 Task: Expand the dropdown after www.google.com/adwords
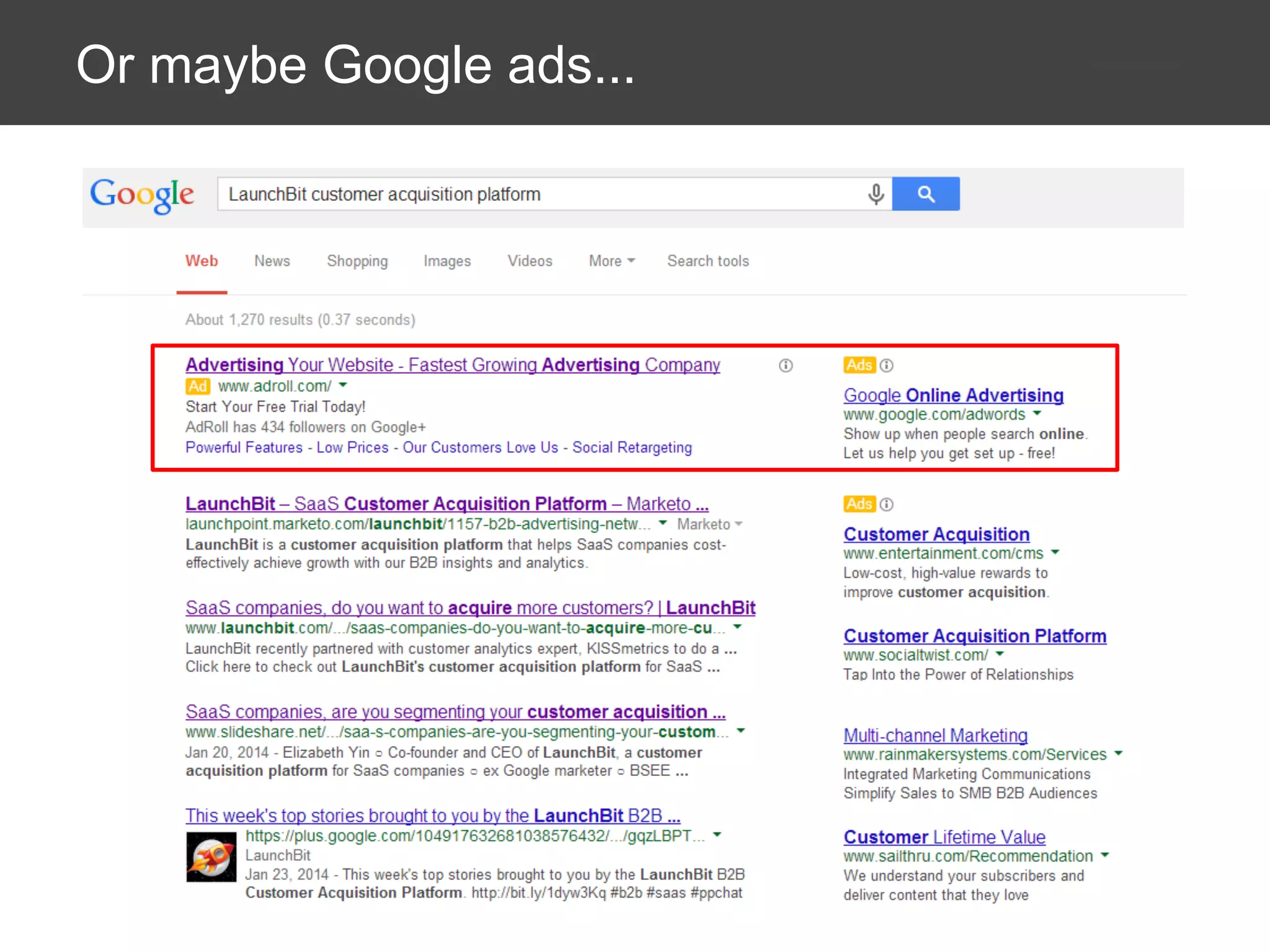[1037, 413]
